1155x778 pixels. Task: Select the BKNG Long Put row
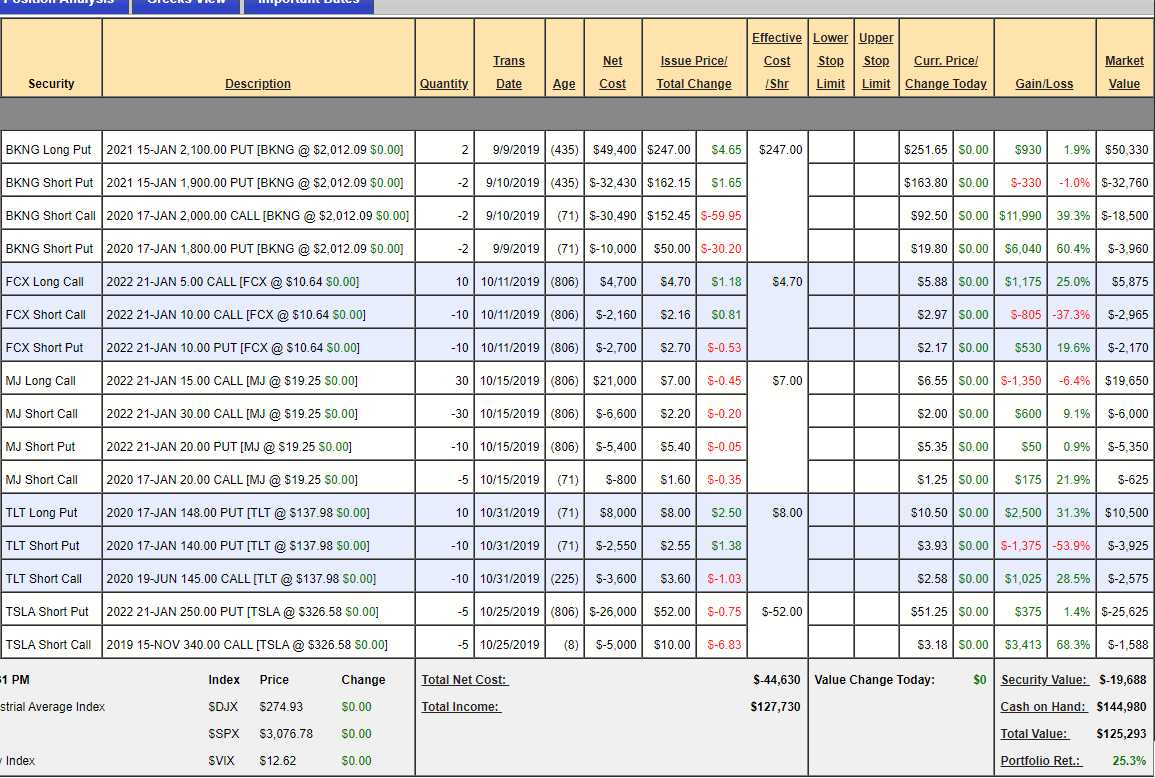[x=49, y=150]
